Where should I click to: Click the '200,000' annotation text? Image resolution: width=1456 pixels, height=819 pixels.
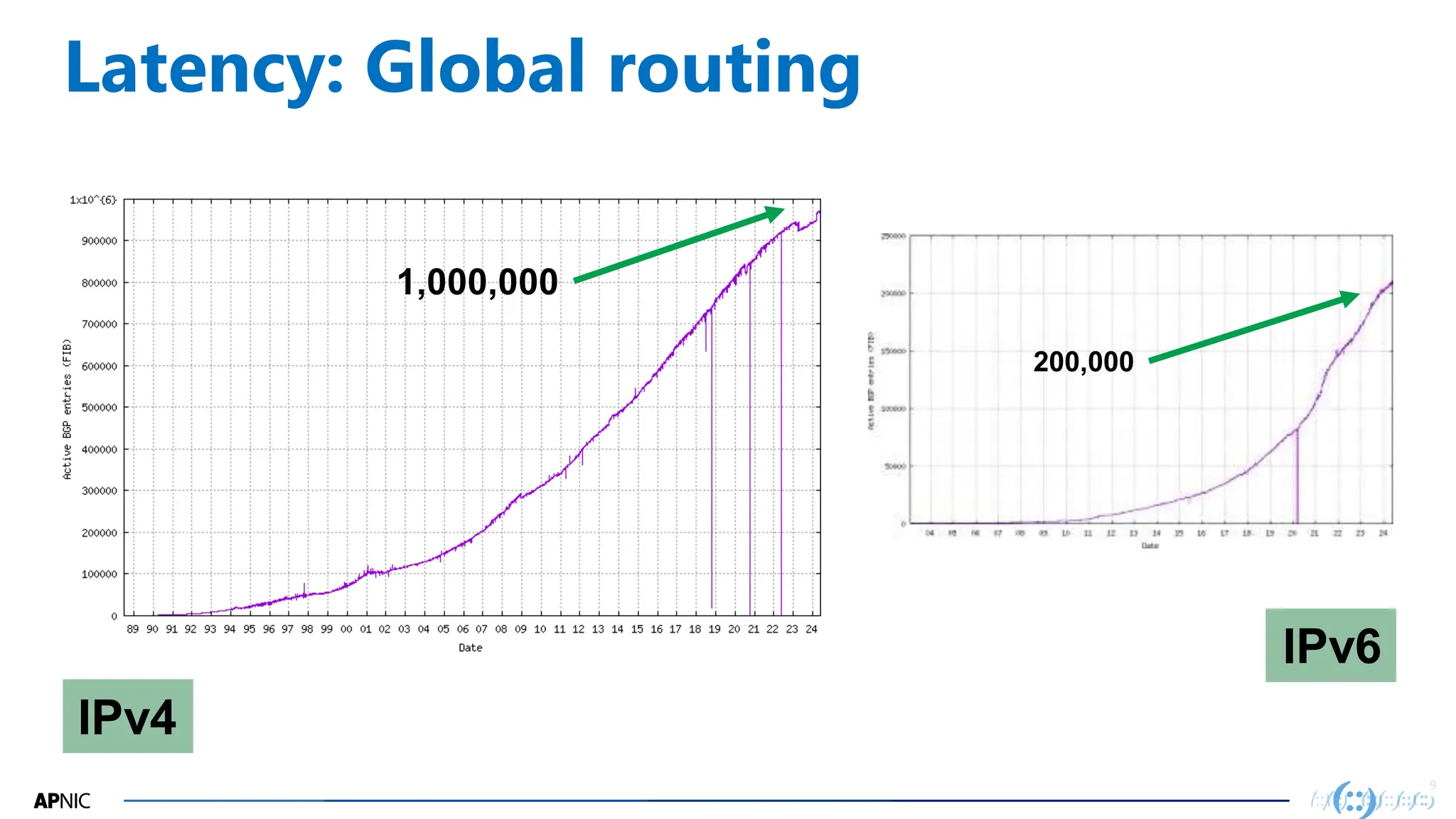click(1083, 362)
